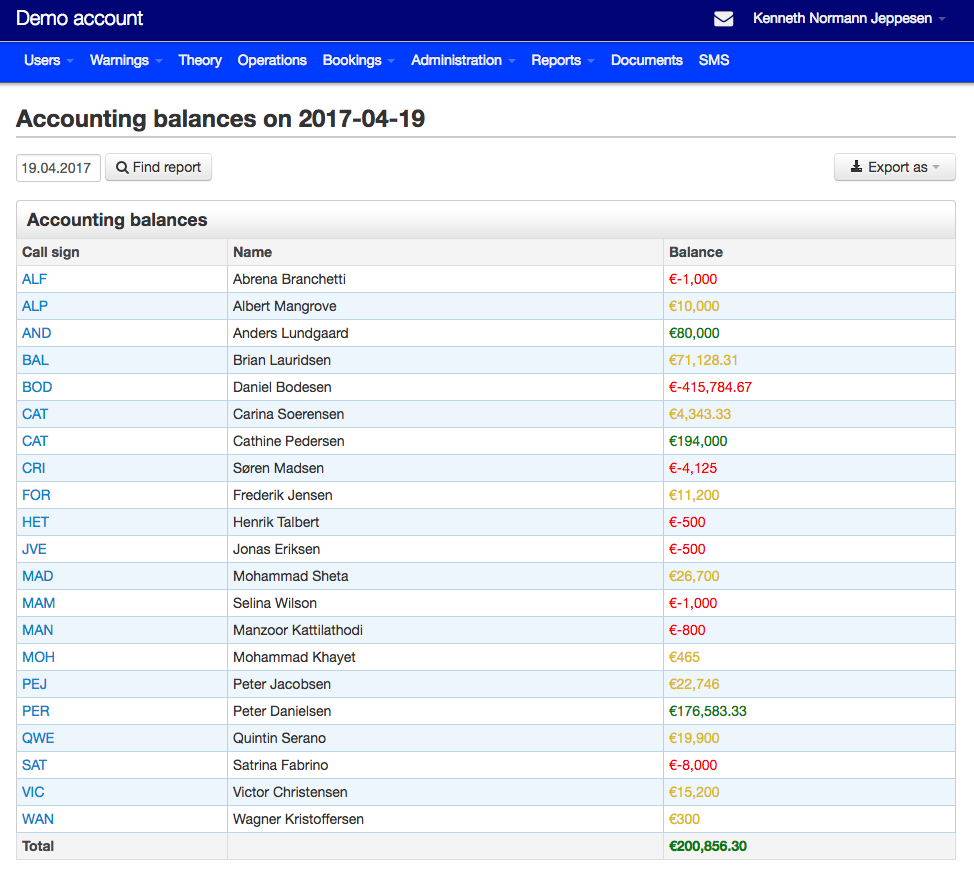
Task: Select the €194,000 balance
Action: coord(698,441)
